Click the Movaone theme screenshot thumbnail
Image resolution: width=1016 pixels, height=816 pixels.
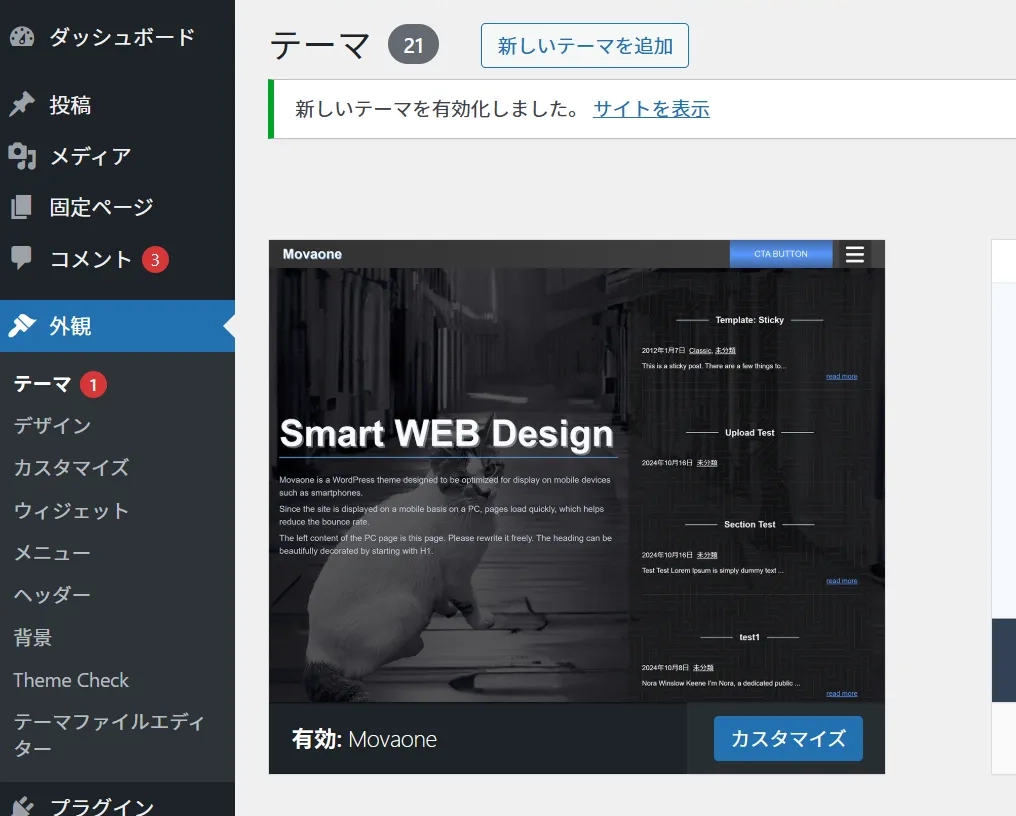pos(576,471)
